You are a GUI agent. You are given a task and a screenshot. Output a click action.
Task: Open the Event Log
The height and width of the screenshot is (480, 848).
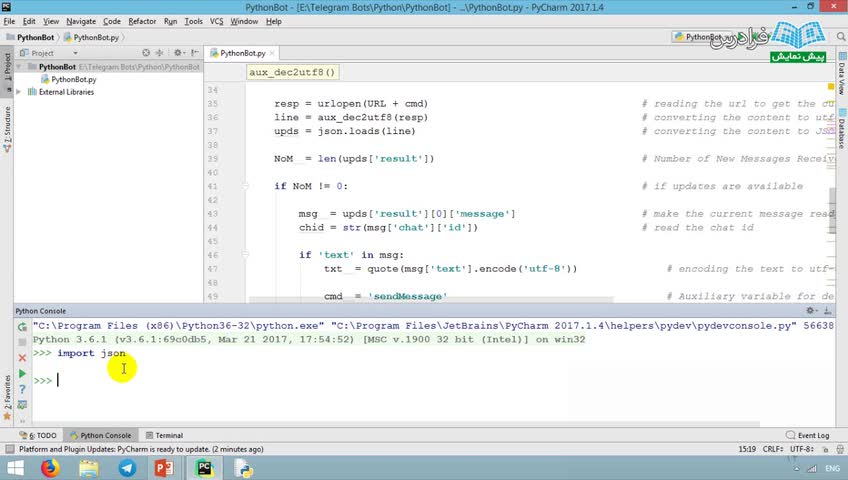807,435
